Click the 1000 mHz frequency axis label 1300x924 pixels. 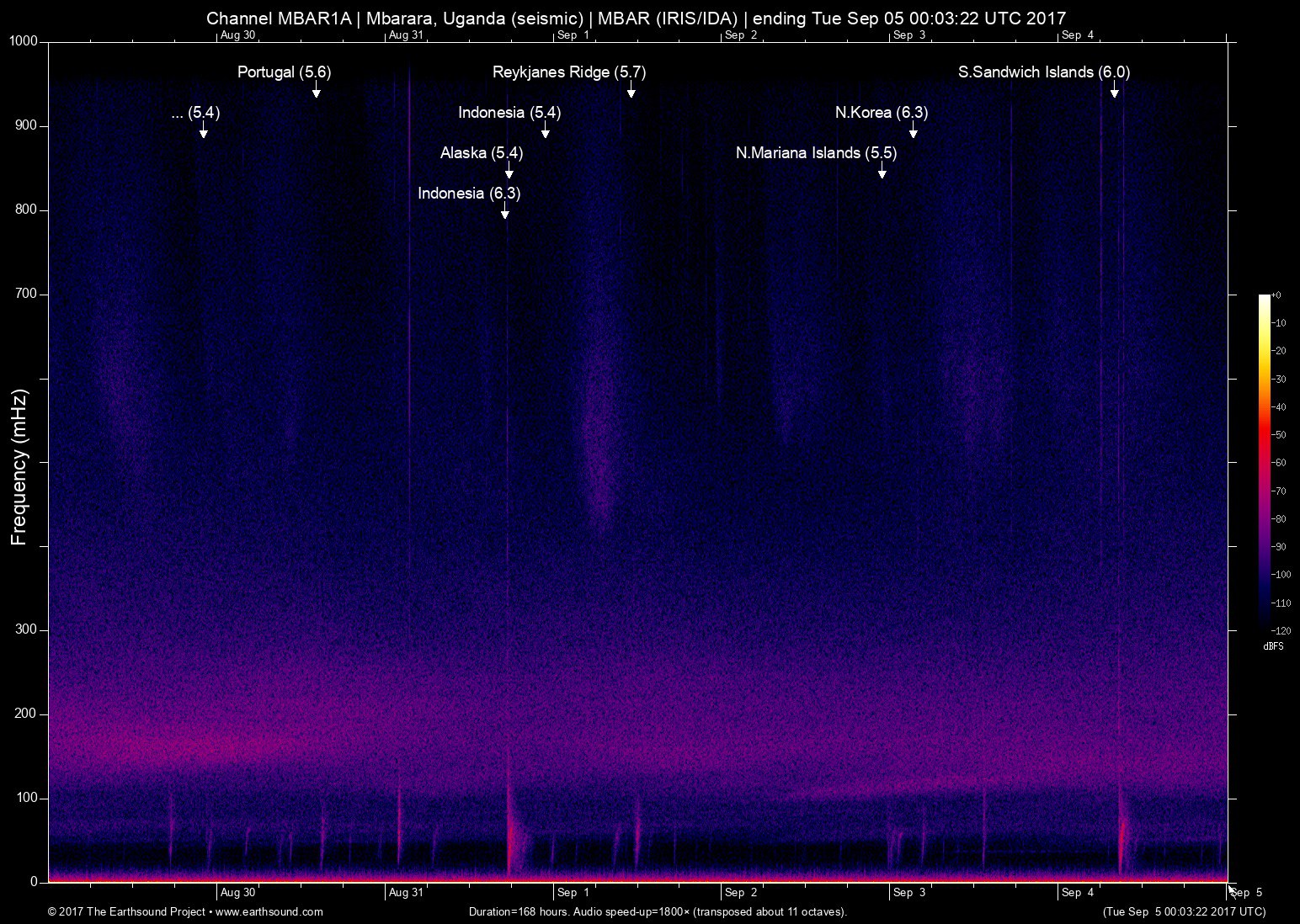pos(24,41)
